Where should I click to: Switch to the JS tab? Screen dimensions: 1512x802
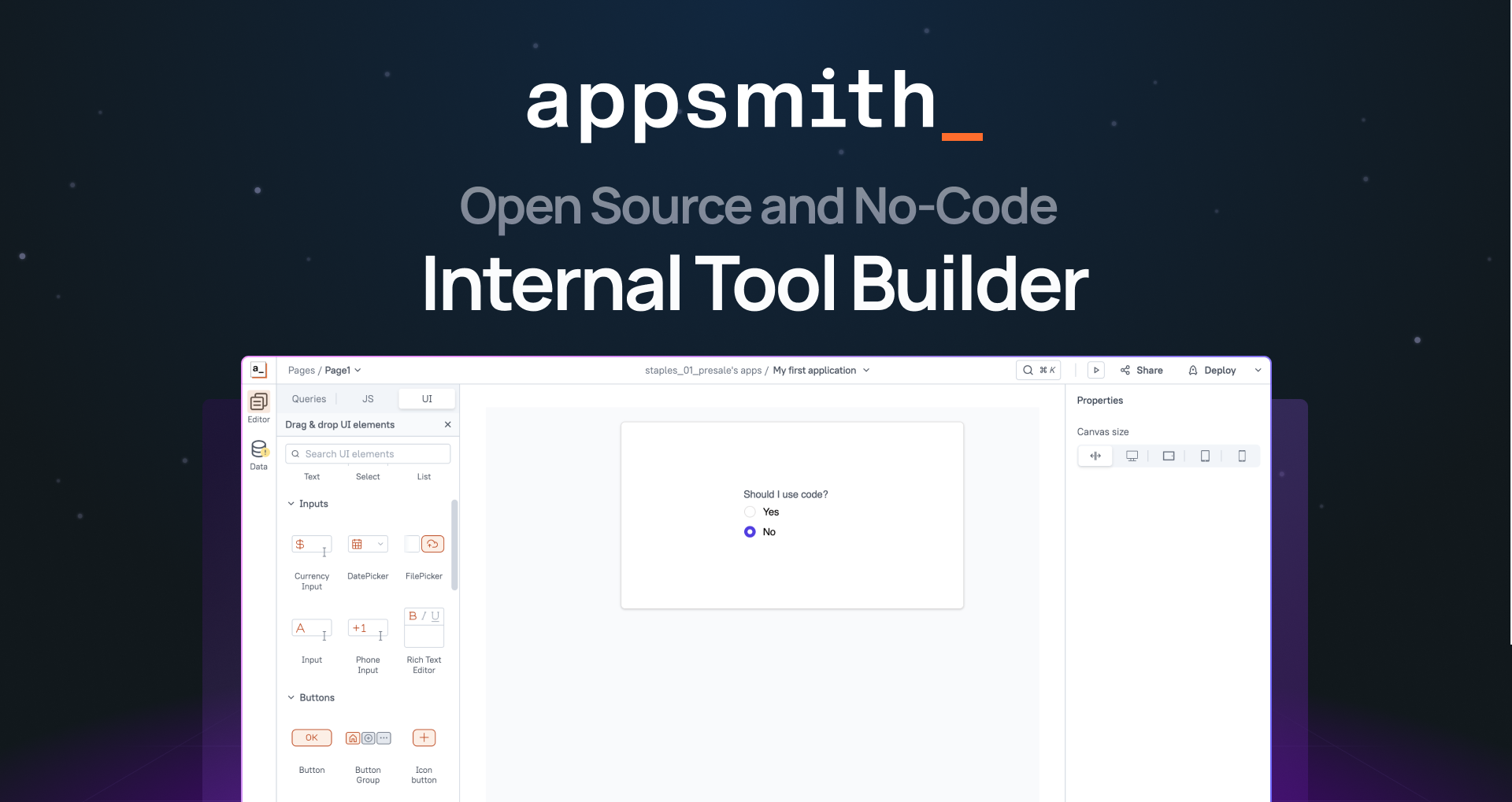[367, 398]
